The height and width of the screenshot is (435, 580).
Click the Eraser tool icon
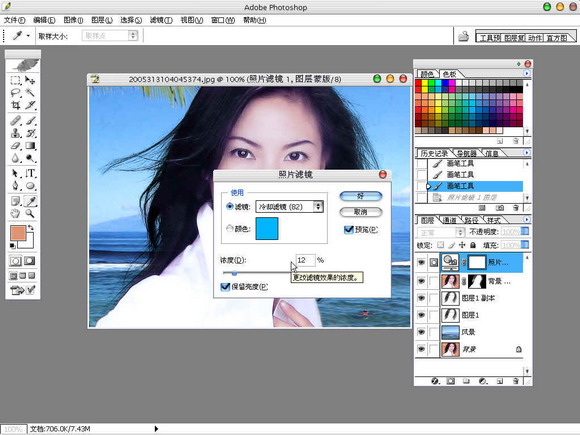click(x=16, y=146)
